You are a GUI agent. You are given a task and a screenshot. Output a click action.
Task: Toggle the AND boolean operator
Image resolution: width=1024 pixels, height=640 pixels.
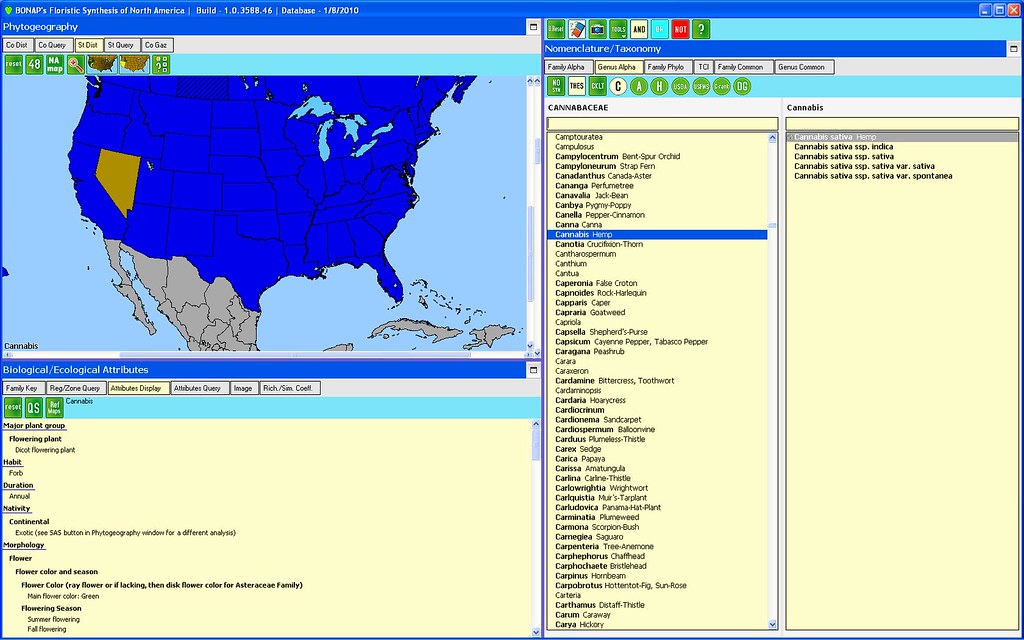pyautogui.click(x=639, y=29)
